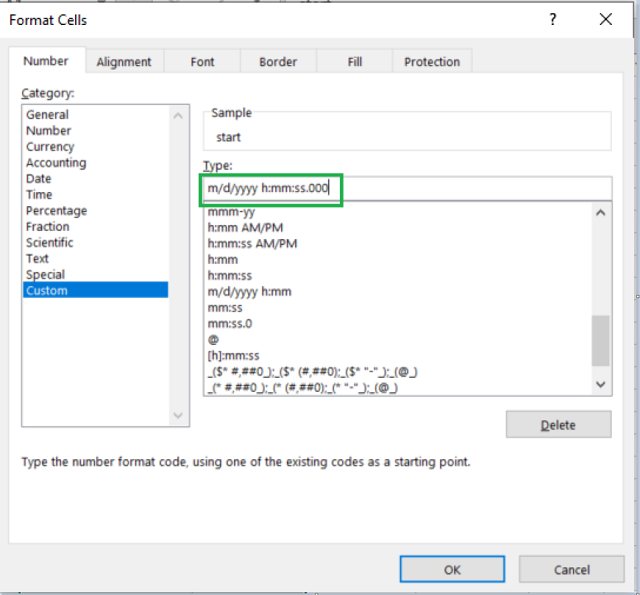Open the Font tab
The height and width of the screenshot is (595, 640).
(202, 62)
